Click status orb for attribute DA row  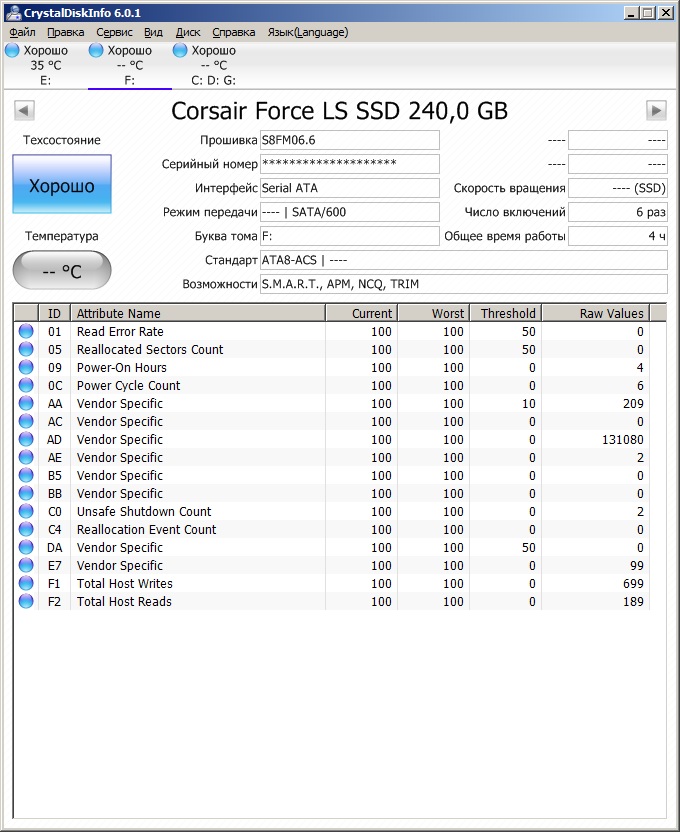[x=26, y=548]
